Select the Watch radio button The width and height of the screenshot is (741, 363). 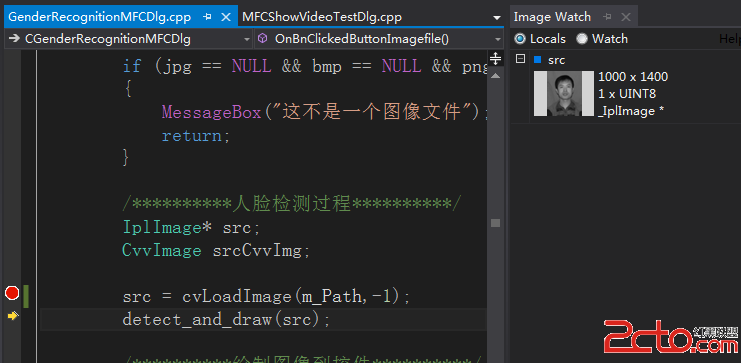pyautogui.click(x=602, y=39)
